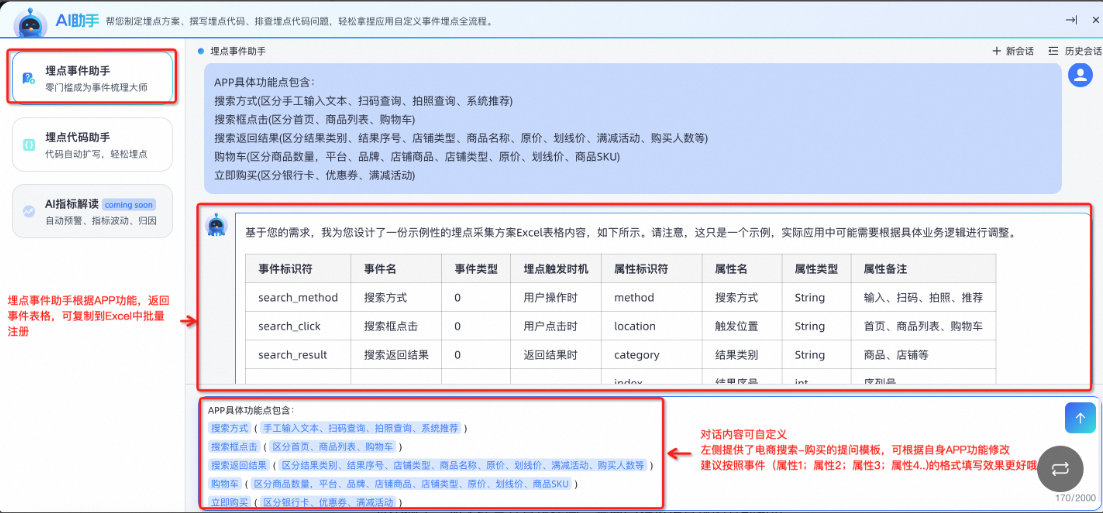This screenshot has width=1103, height=513.
Task: Click the 返回结果时 trigger cell
Action: (556, 355)
